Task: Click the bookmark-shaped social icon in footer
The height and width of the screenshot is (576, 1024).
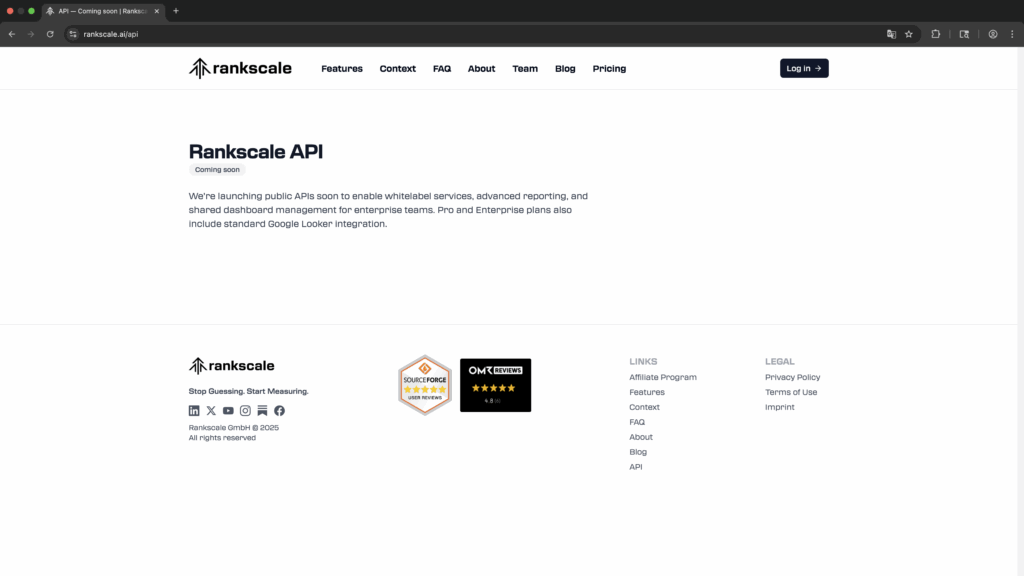Action: [x=262, y=411]
